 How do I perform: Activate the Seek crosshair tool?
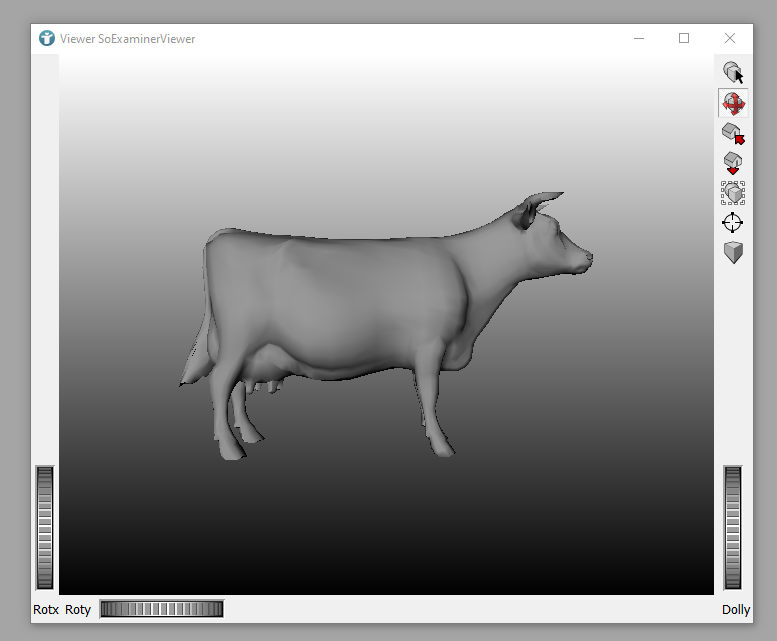(x=733, y=222)
